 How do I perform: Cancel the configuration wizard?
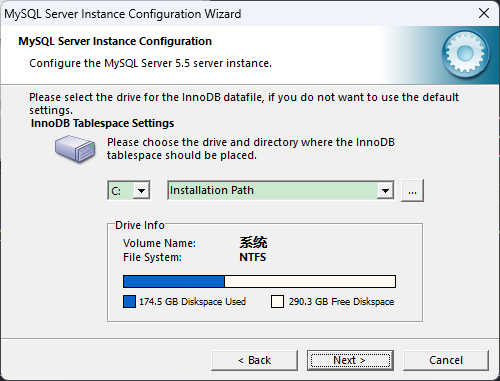coord(446,360)
